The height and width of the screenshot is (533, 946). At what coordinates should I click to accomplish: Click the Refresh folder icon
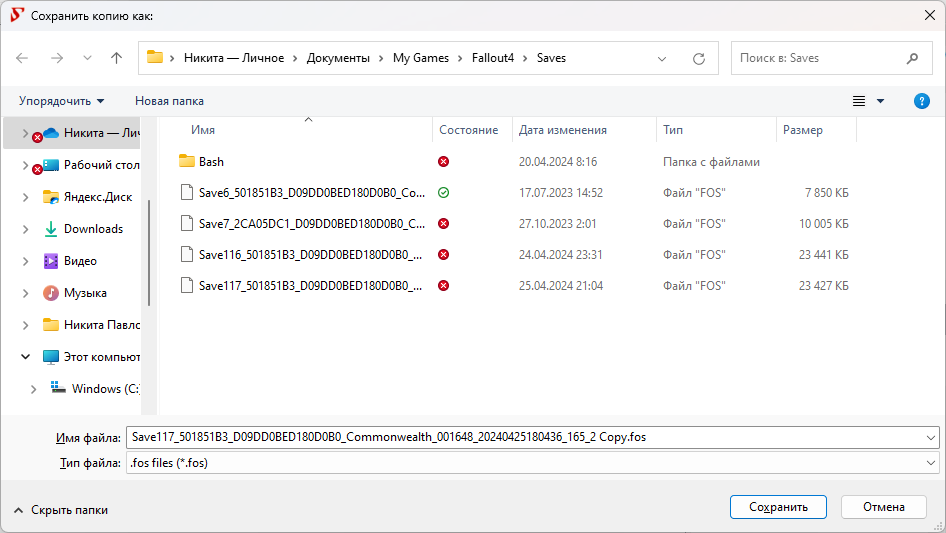(698, 58)
